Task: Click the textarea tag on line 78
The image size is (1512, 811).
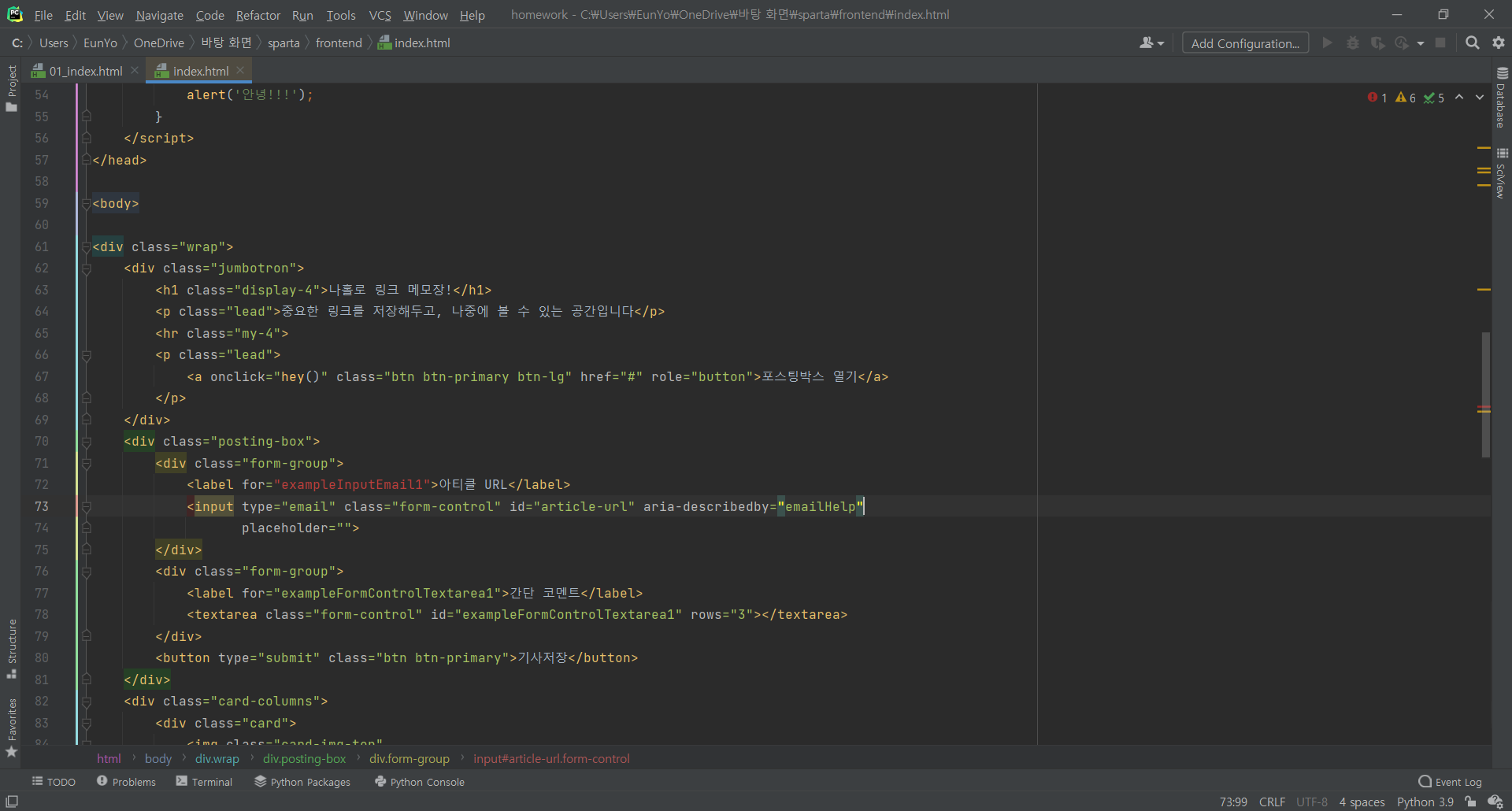Action: pos(517,615)
